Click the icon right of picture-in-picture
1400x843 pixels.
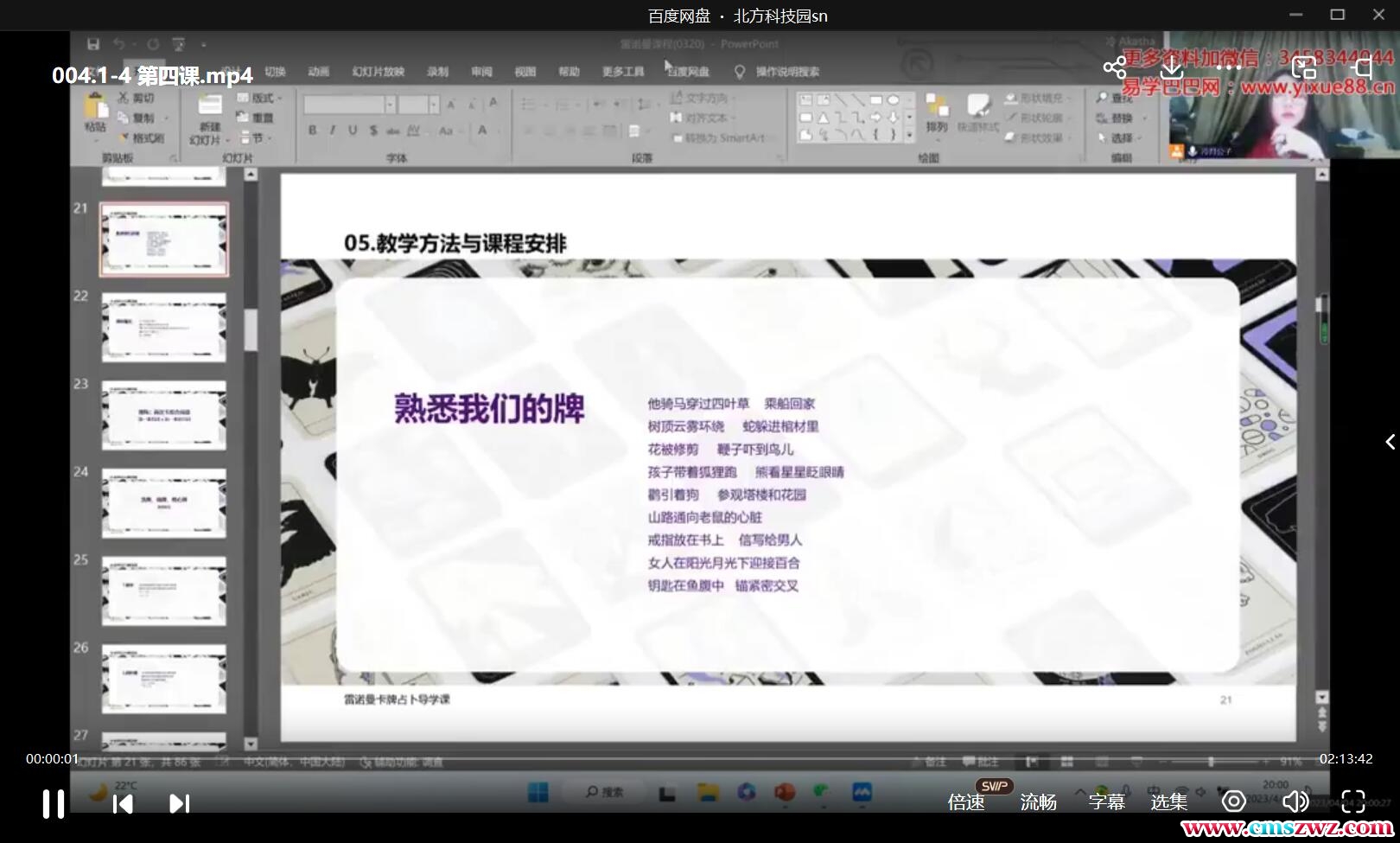tap(1363, 67)
